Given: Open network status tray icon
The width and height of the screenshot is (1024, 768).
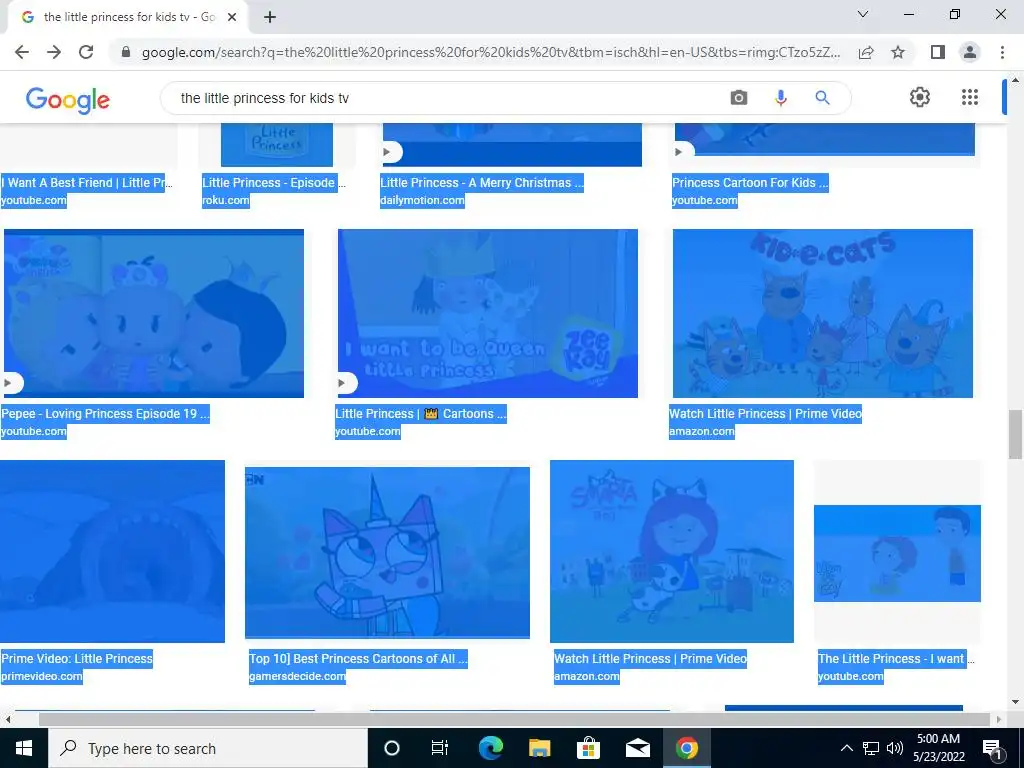Looking at the screenshot, I should (871, 748).
